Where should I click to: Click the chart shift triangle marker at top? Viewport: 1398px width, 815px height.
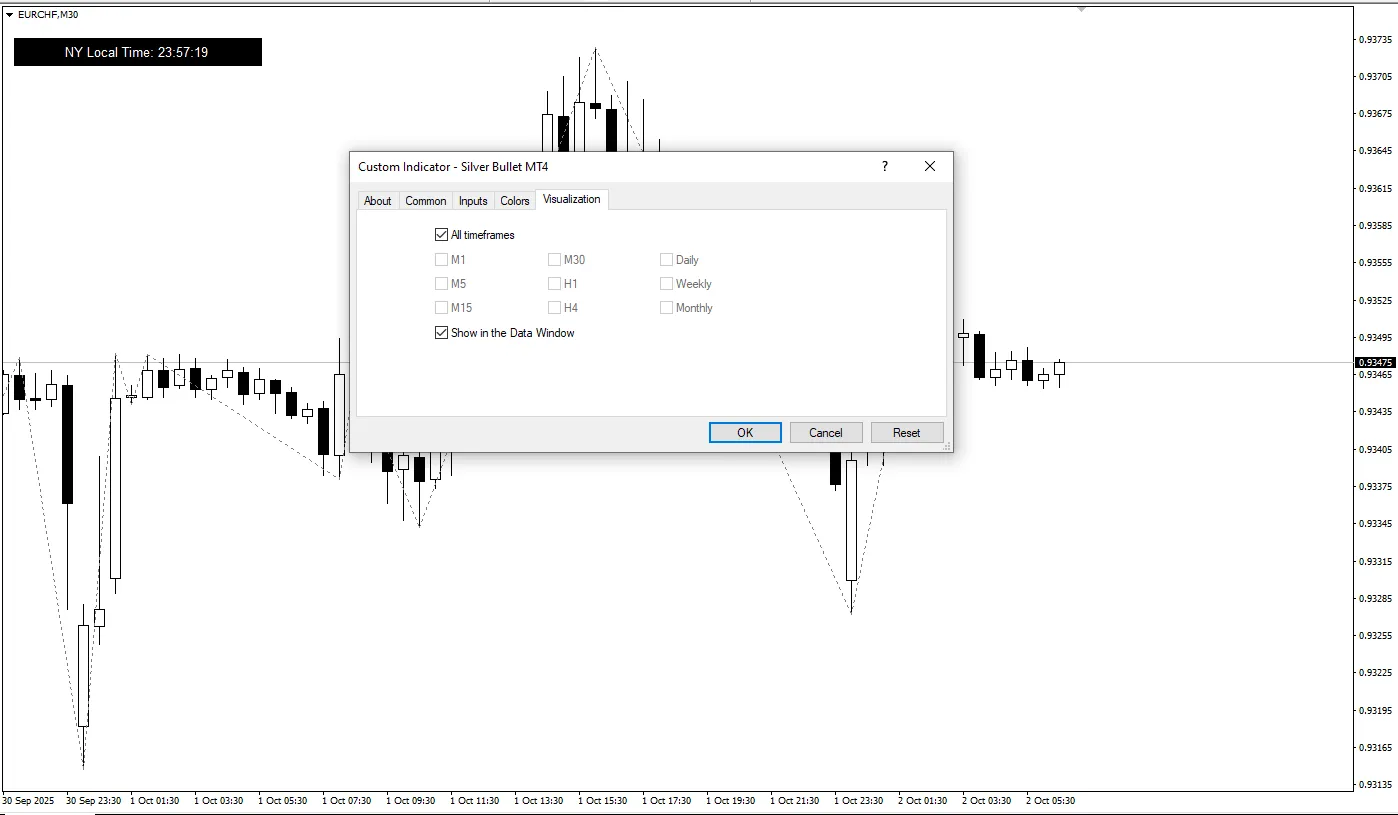(1081, 9)
